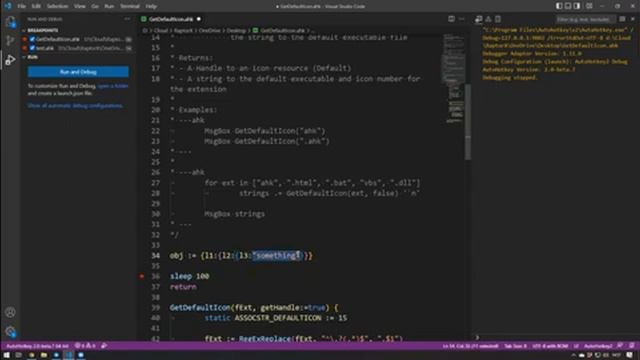The image size is (640, 360).
Task: Click errors and warnings status bar indicator
Action: [x=85, y=346]
